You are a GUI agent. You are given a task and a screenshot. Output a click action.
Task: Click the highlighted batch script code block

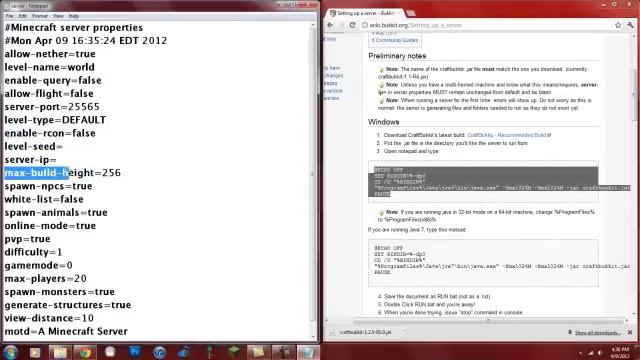click(x=483, y=182)
